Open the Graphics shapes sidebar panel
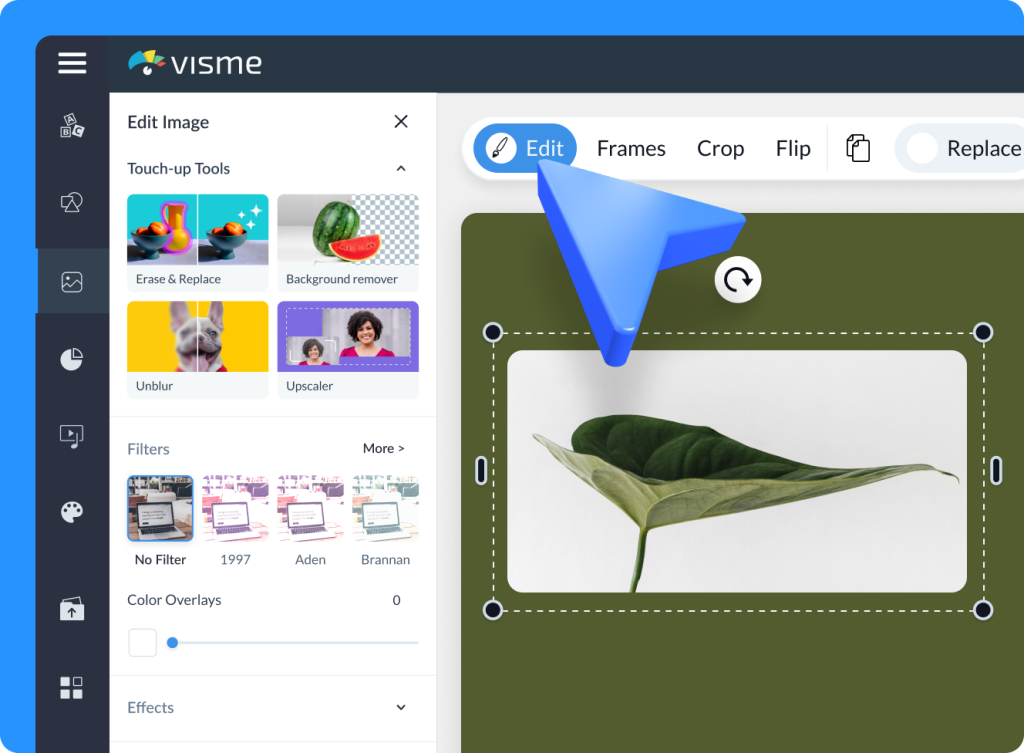Image resolution: width=1024 pixels, height=753 pixels. point(71,203)
